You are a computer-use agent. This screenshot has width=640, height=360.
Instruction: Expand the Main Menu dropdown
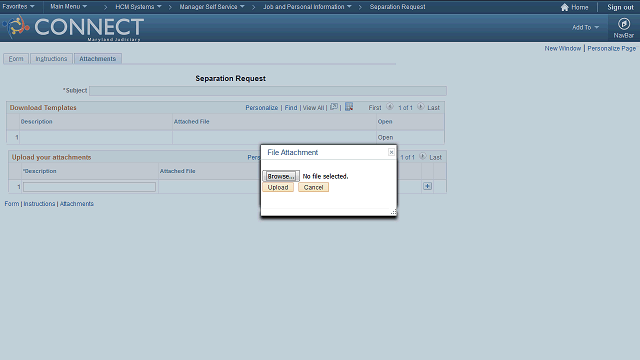(69, 7)
